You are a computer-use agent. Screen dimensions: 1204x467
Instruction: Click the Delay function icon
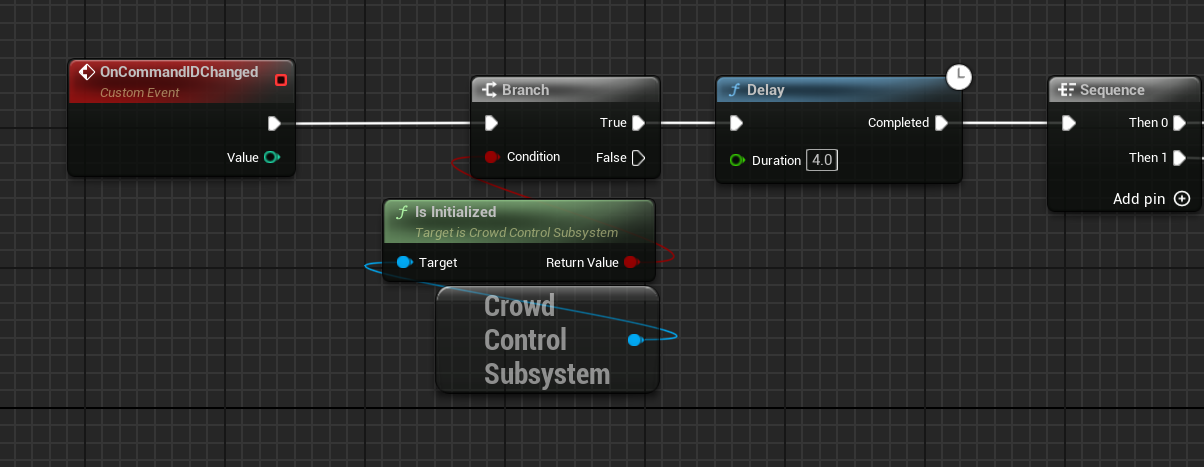coord(735,90)
